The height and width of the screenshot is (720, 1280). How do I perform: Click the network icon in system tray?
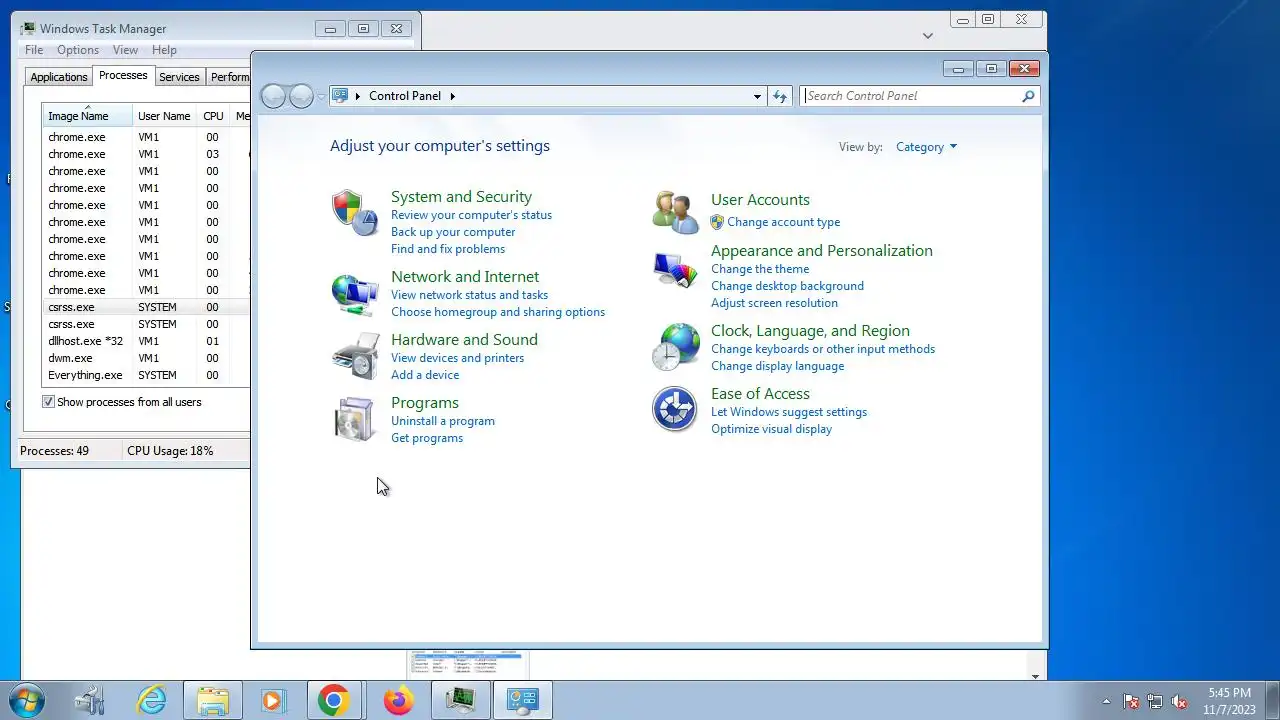pyautogui.click(x=1155, y=702)
